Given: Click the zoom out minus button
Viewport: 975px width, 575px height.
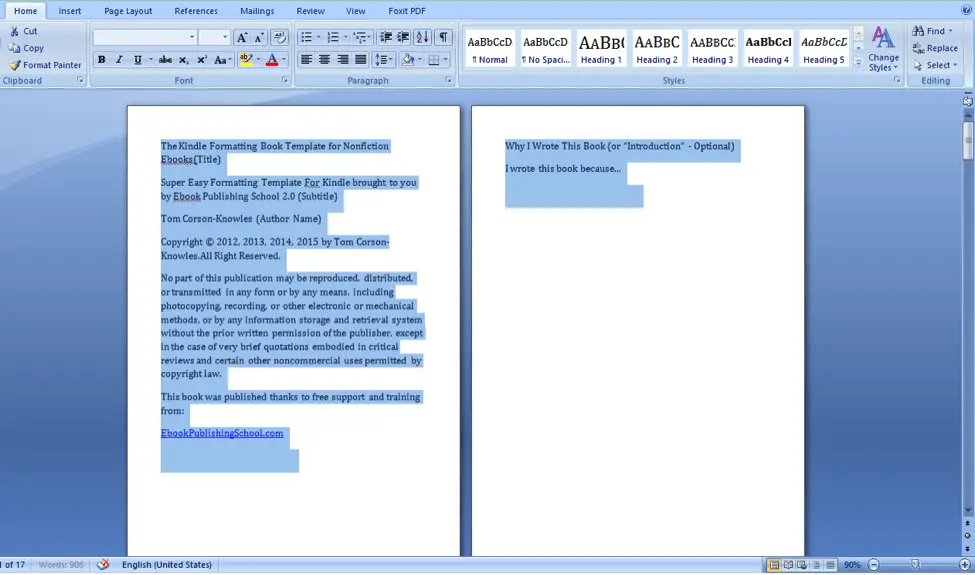Looking at the screenshot, I should [874, 564].
